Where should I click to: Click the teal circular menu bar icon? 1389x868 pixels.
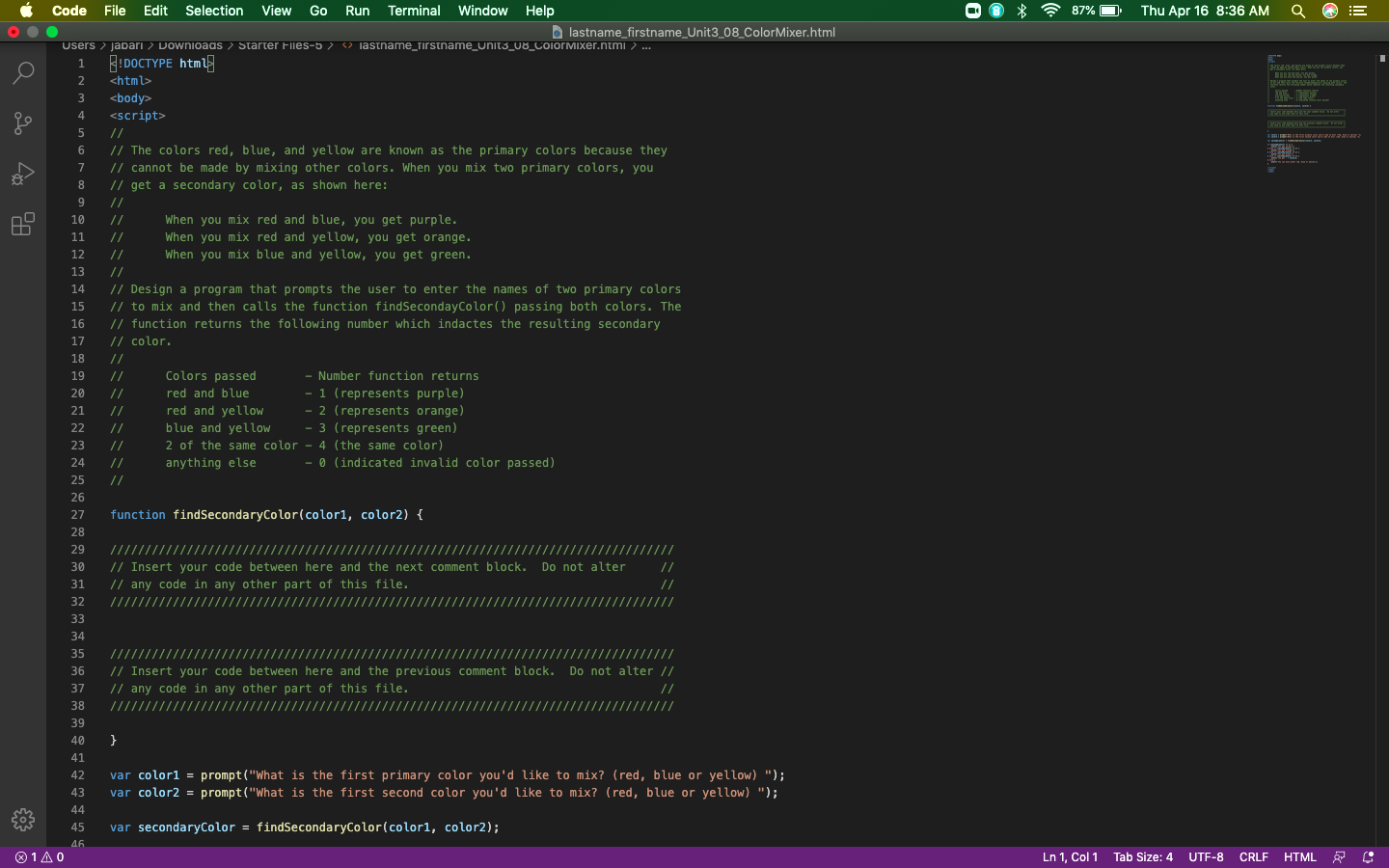(x=996, y=11)
